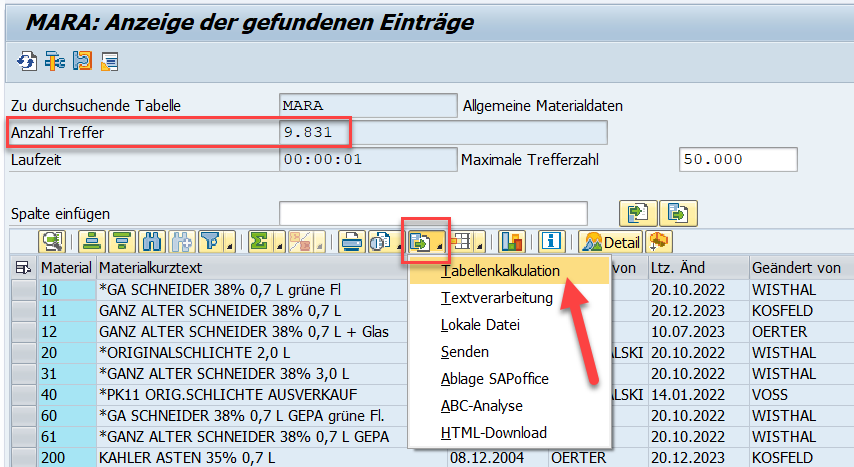Show the bar chart graphic icon

click(x=512, y=241)
